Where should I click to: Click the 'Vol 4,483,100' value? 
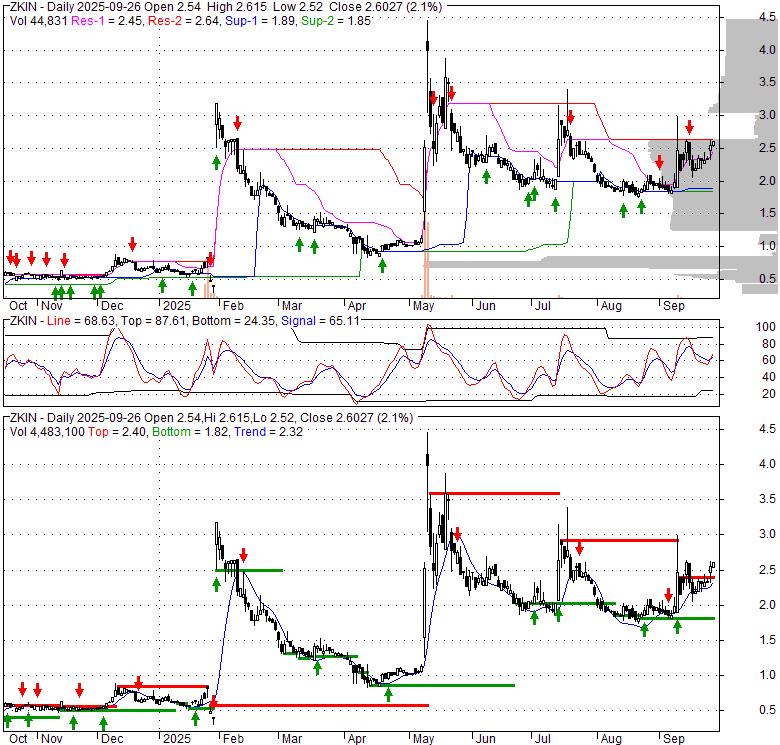[x=47, y=432]
